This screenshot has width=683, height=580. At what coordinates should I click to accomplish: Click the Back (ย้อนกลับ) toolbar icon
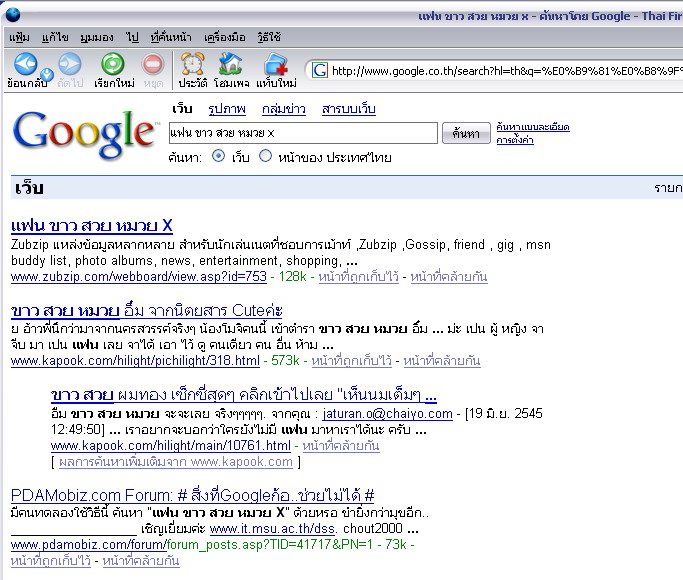(25, 64)
